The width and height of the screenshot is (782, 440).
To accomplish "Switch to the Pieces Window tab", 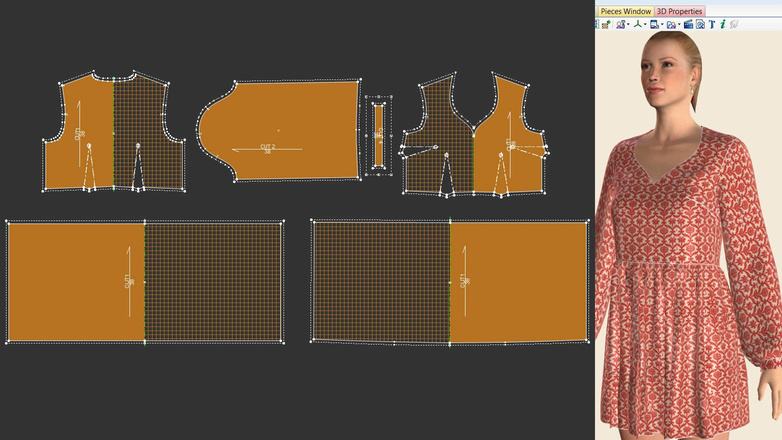I will coord(625,11).
